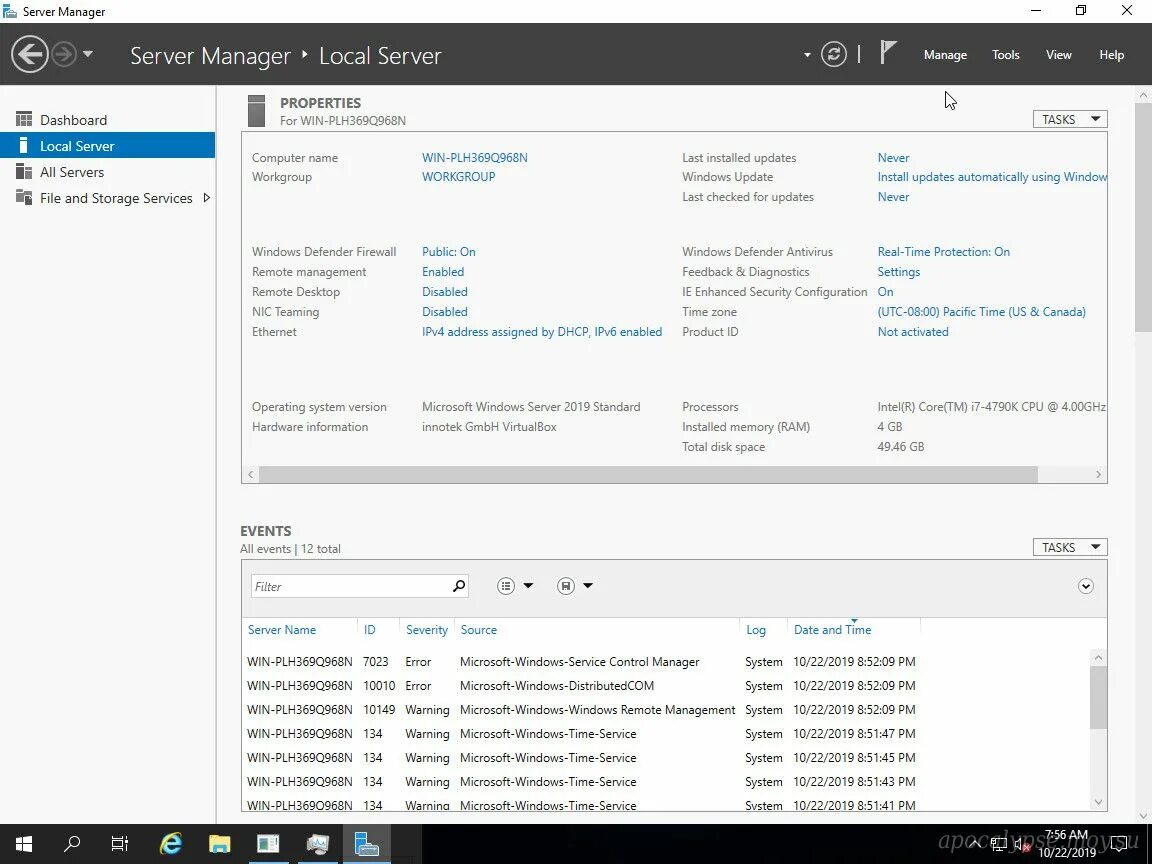Image resolution: width=1152 pixels, height=864 pixels.
Task: Open Ethernet IPv4 address assigned by DHCP link
Action: [x=541, y=332]
